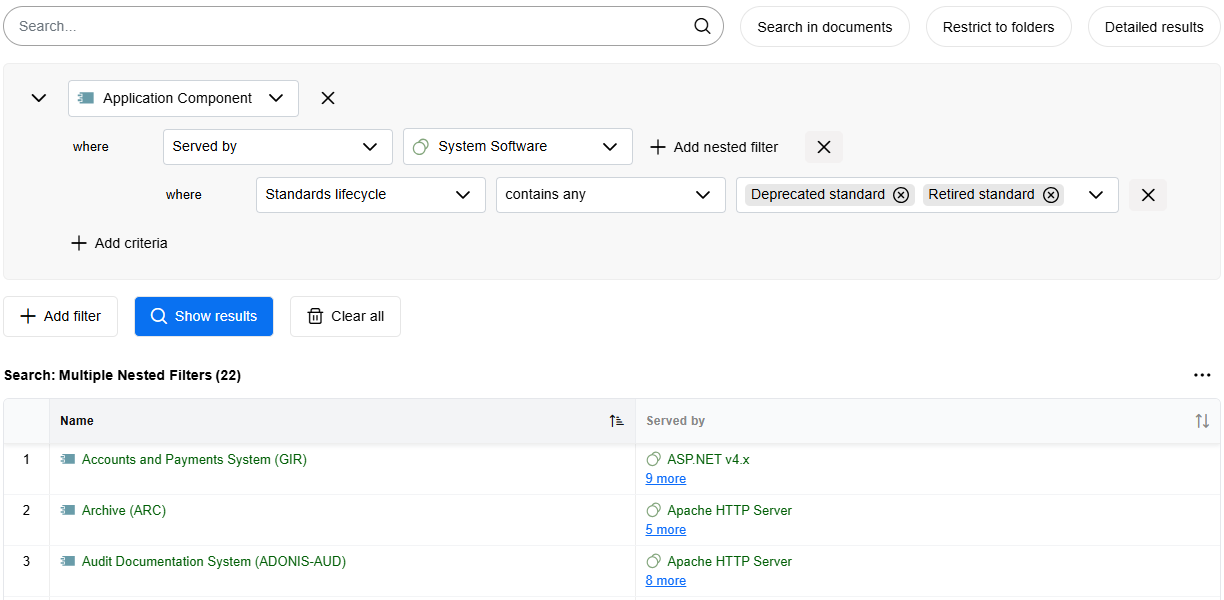Screen dimensions: 1224x600
Task: Click the 9 more link under ASP.NET v4.x
Action: [x=665, y=478]
